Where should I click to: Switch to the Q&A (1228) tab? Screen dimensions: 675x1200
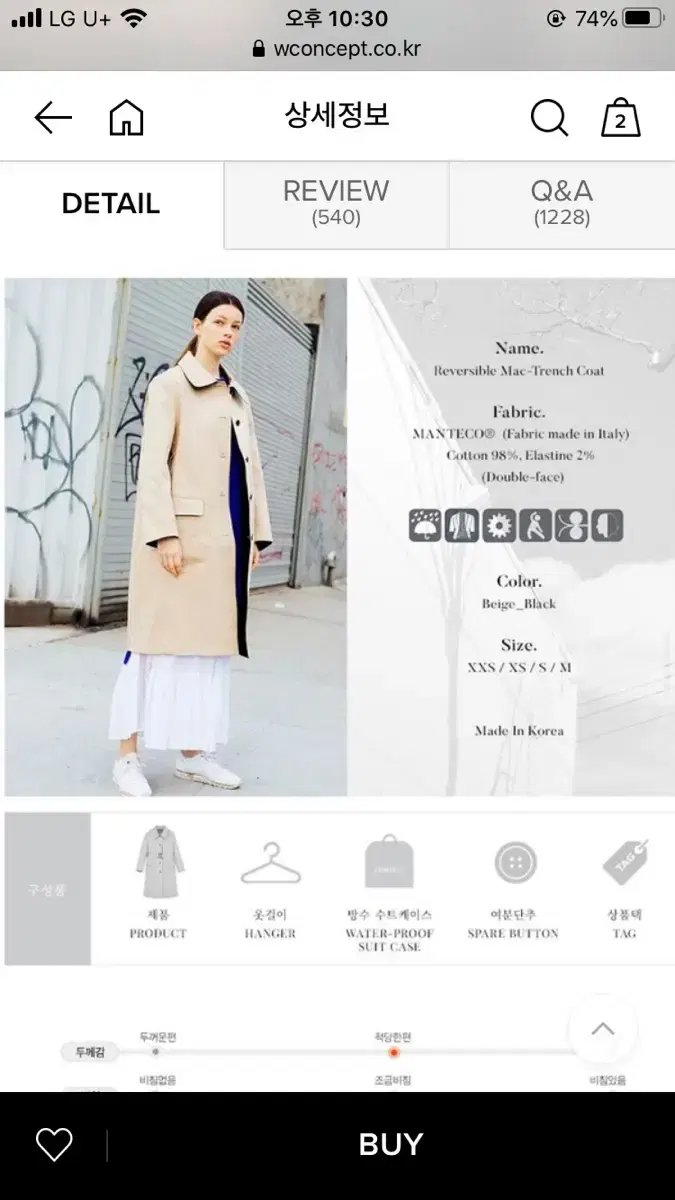click(x=562, y=204)
